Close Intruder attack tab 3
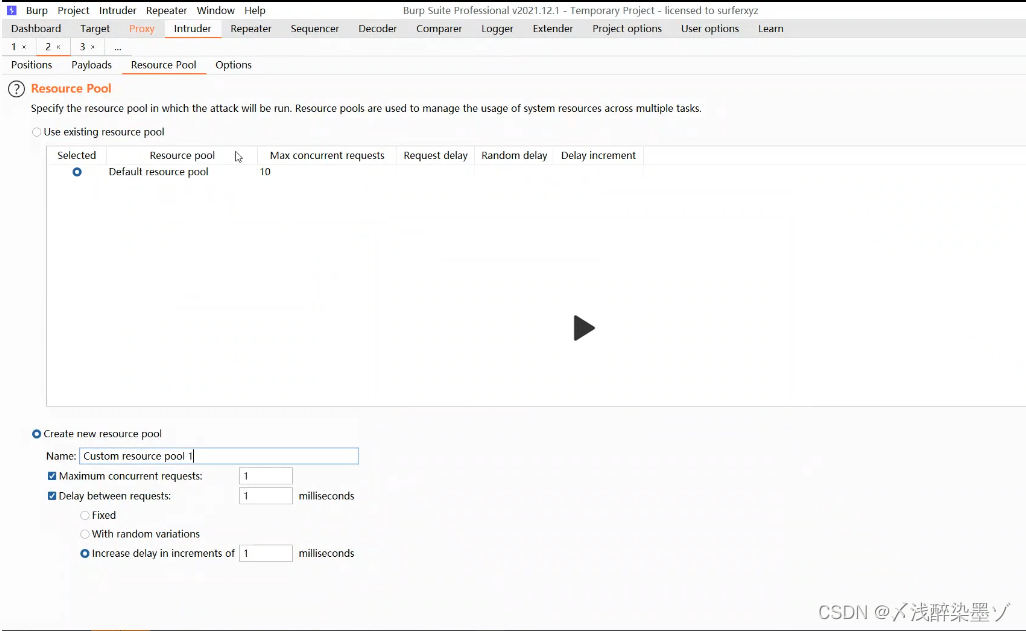 [93, 47]
